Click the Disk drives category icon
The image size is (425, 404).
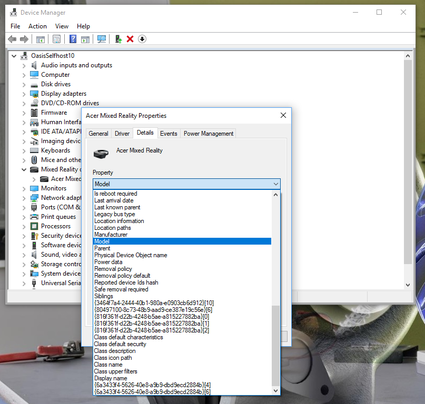(x=34, y=84)
